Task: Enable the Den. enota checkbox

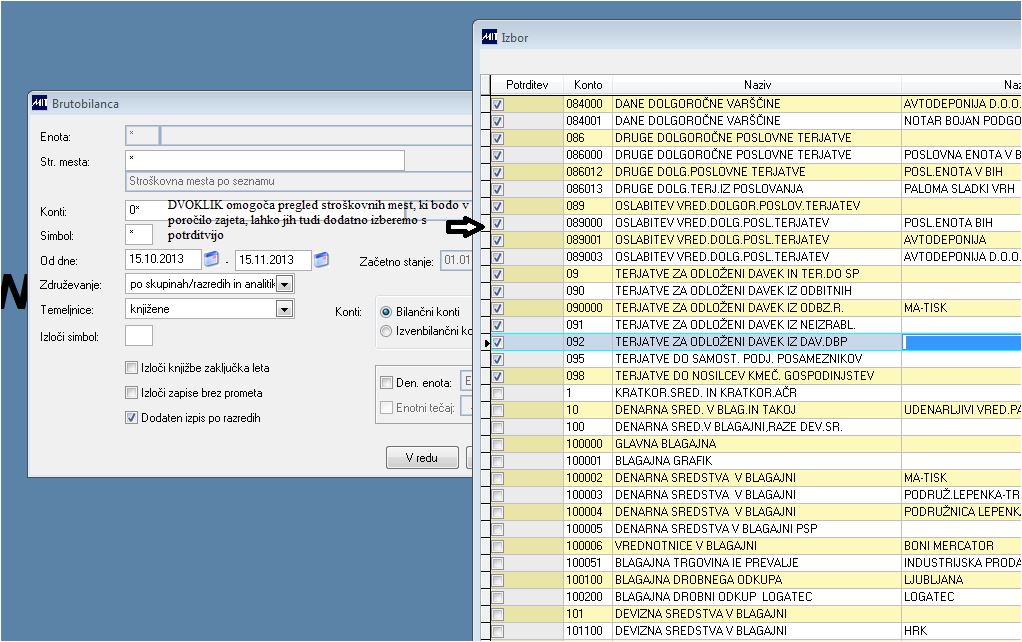Action: point(387,383)
